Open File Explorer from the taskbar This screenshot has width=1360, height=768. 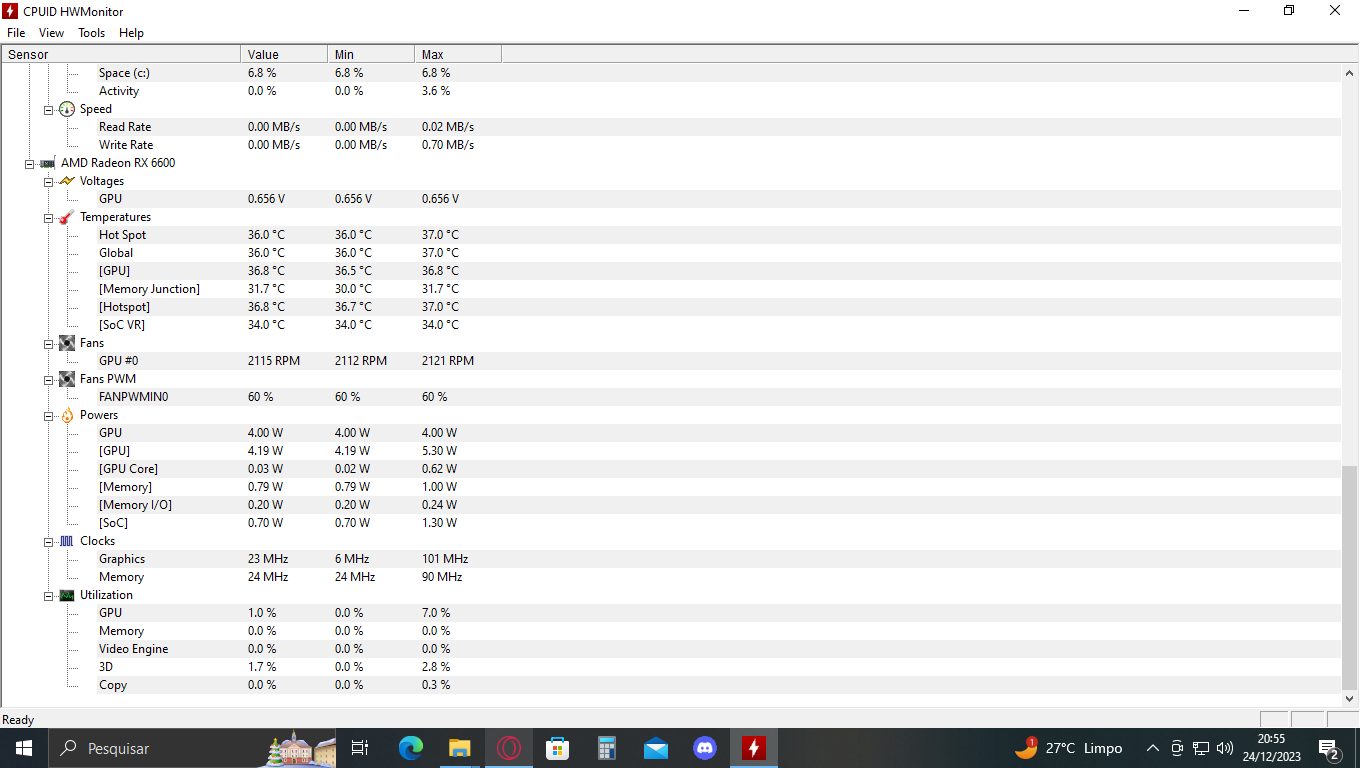460,748
